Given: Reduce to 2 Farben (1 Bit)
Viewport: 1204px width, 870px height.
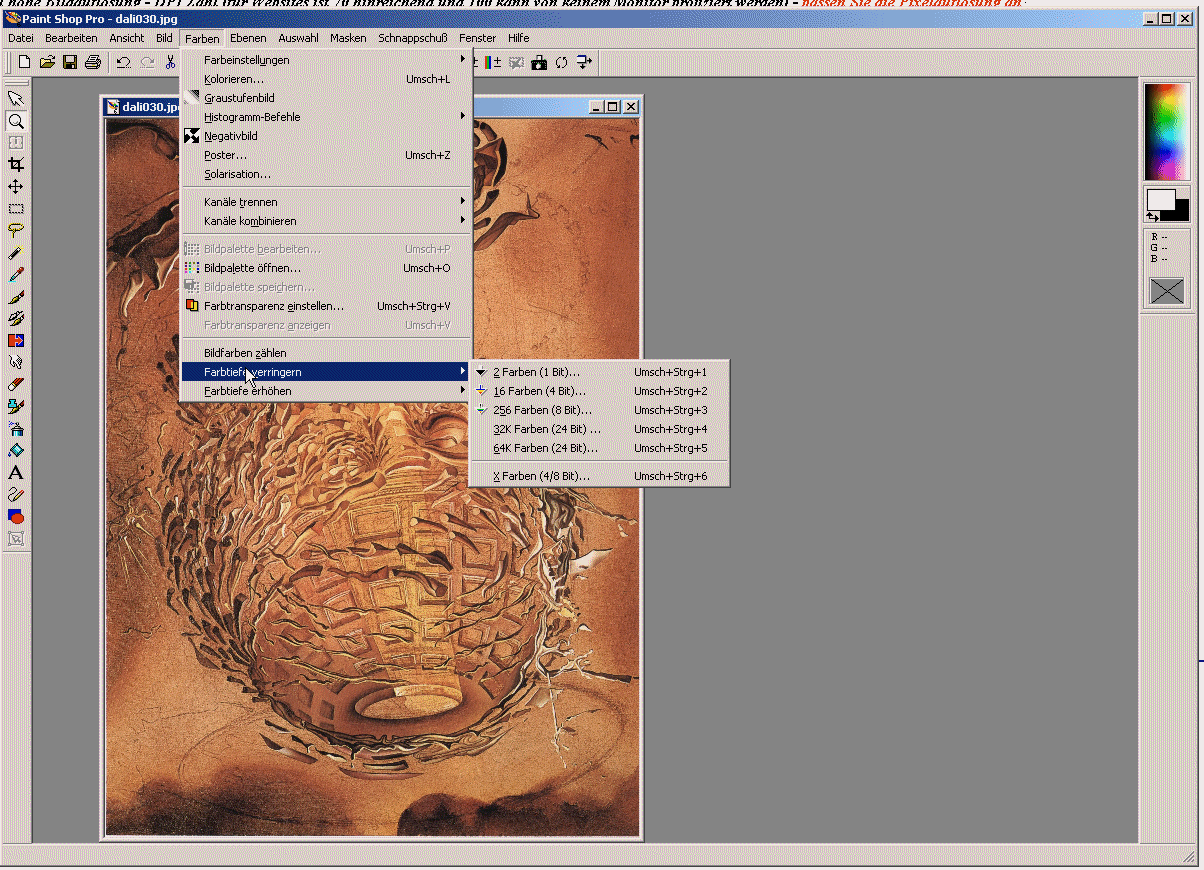Looking at the screenshot, I should pos(599,372).
